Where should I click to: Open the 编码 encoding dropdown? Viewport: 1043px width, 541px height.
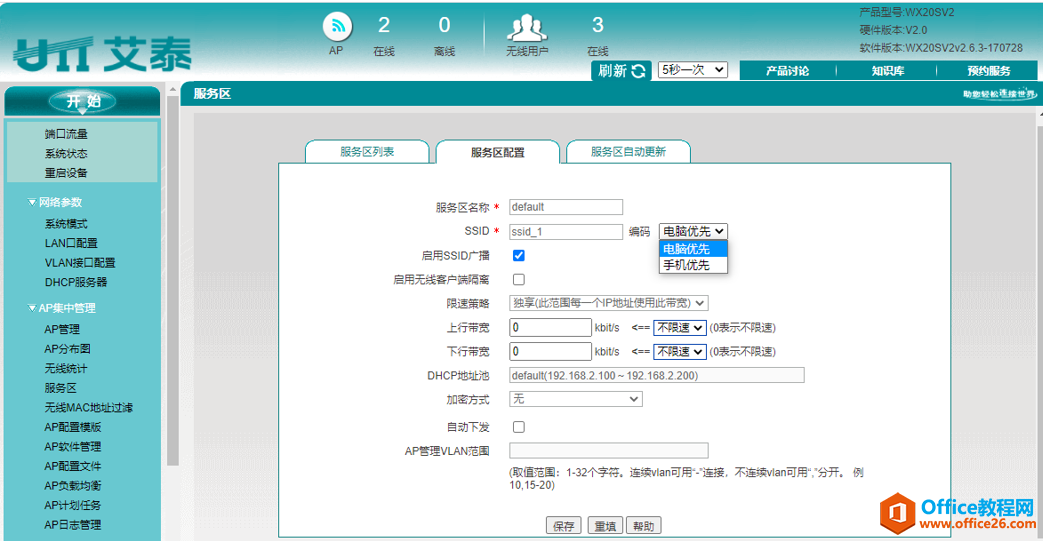693,231
